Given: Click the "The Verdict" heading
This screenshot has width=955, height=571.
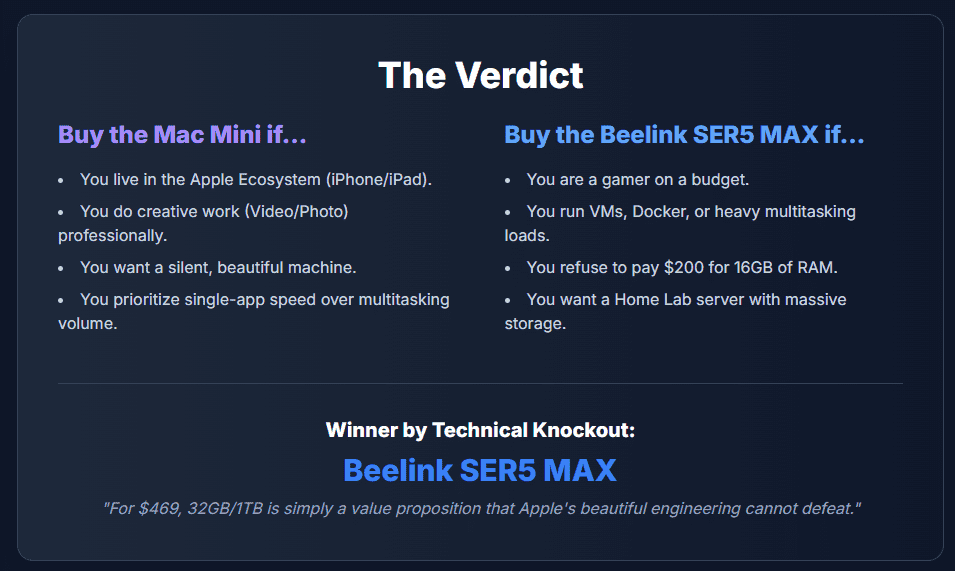Looking at the screenshot, I should (480, 76).
